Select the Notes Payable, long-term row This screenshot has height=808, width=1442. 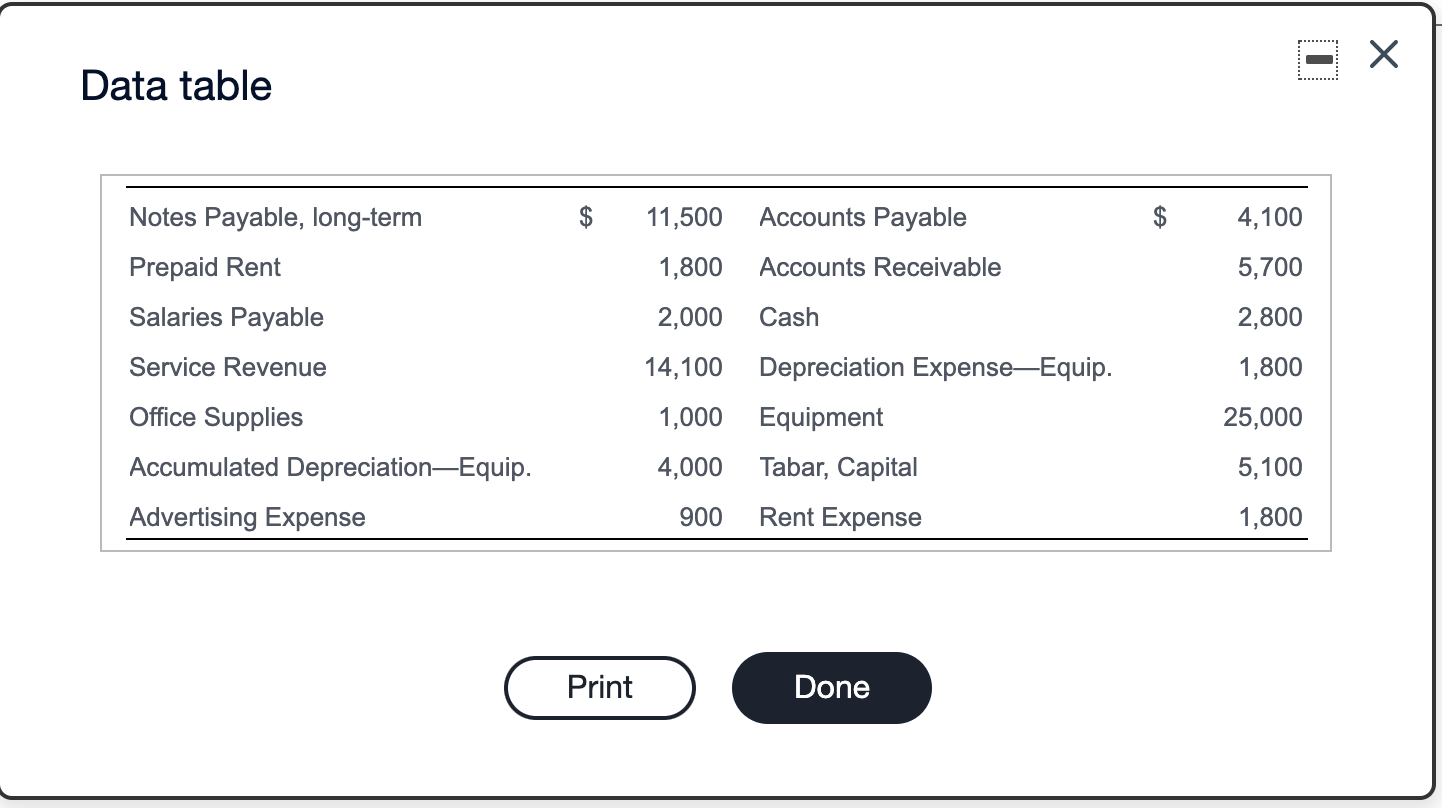point(275,217)
